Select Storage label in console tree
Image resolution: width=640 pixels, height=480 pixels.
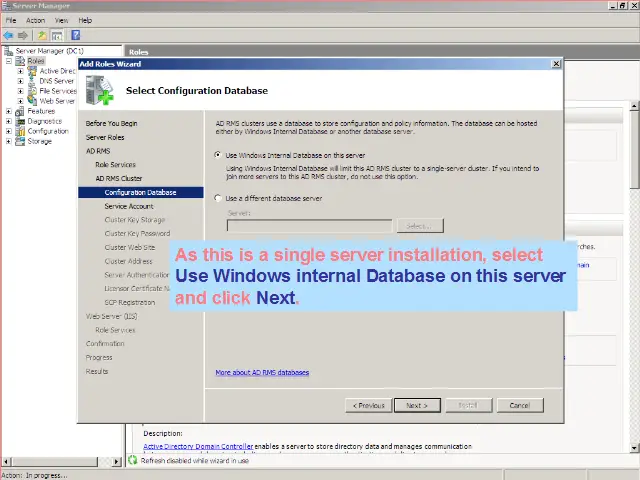pyautogui.click(x=40, y=141)
